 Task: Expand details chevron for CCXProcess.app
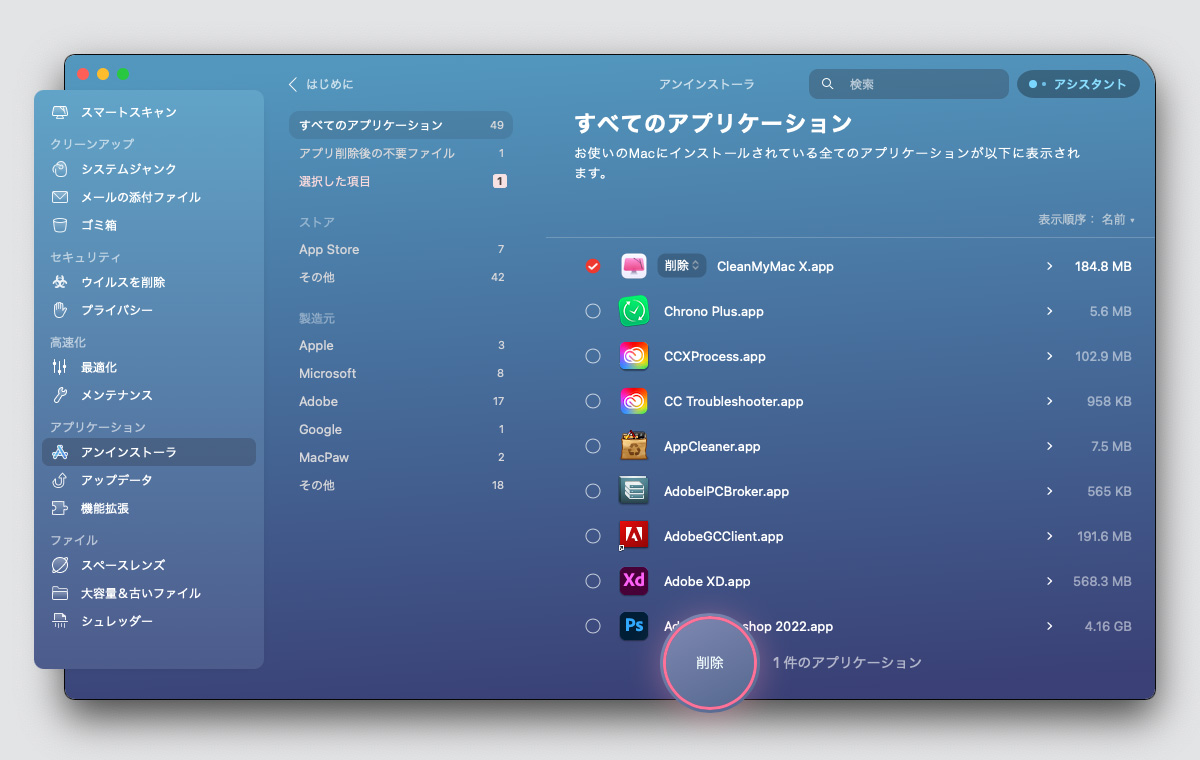[x=1049, y=356]
